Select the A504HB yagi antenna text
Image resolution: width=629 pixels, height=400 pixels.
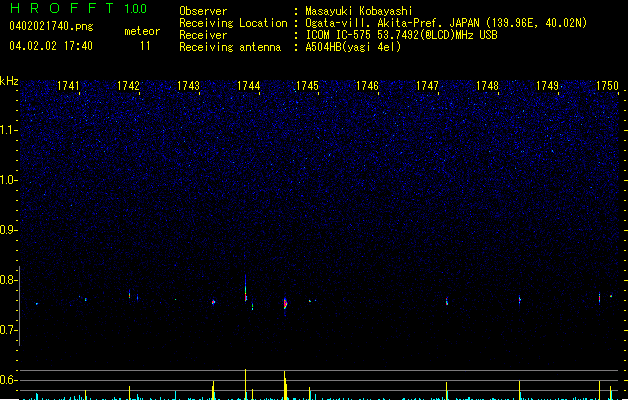[x=353, y=47]
